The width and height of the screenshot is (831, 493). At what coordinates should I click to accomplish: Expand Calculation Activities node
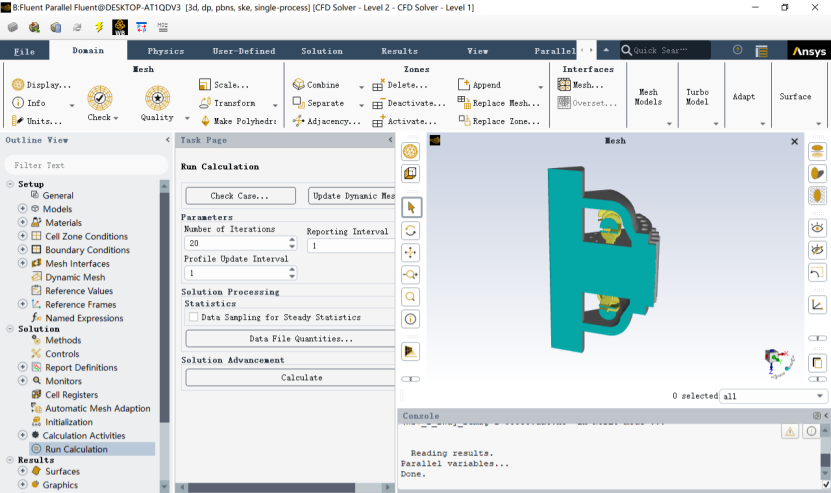pos(22,435)
